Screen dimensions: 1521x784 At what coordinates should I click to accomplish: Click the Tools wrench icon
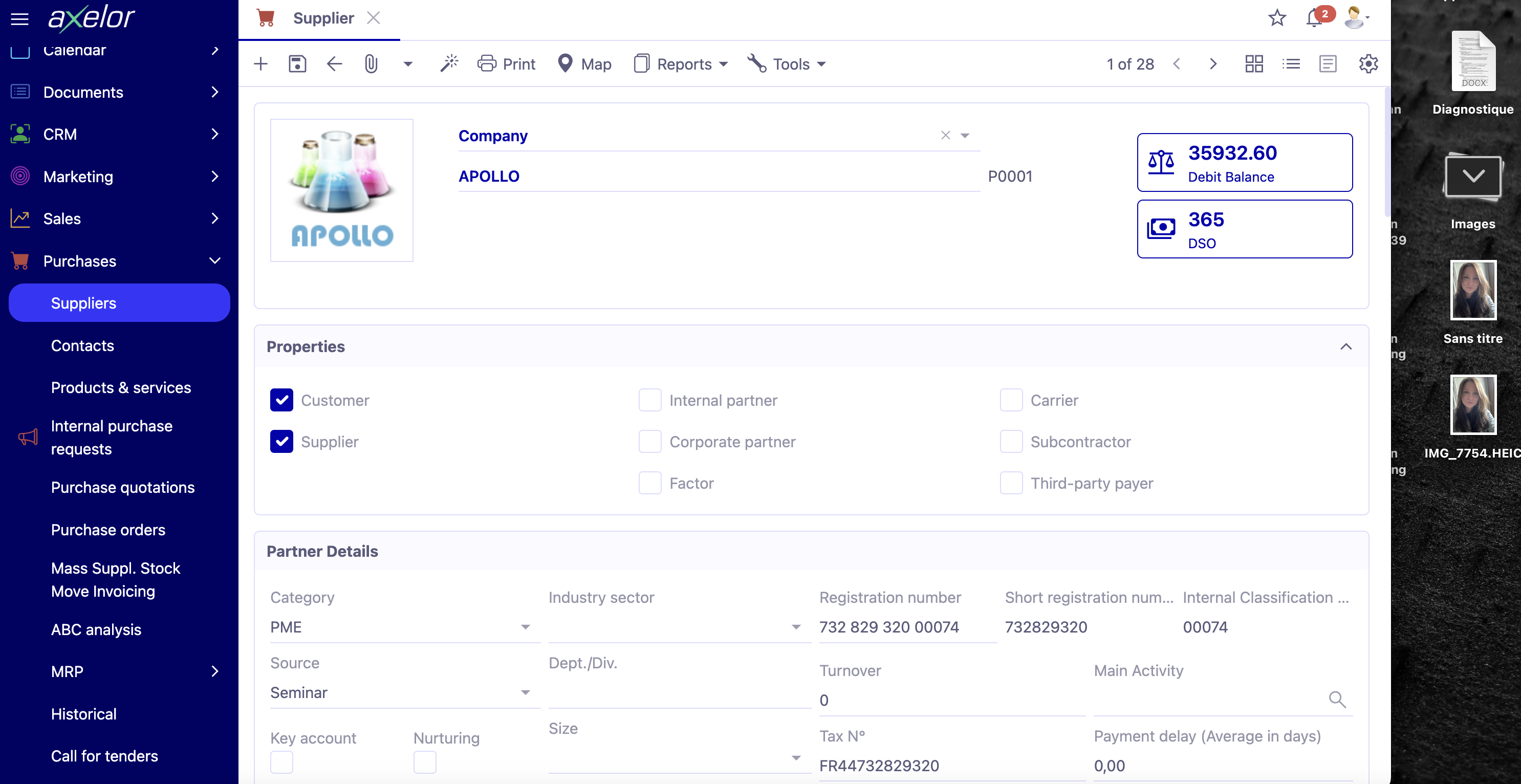(756, 64)
